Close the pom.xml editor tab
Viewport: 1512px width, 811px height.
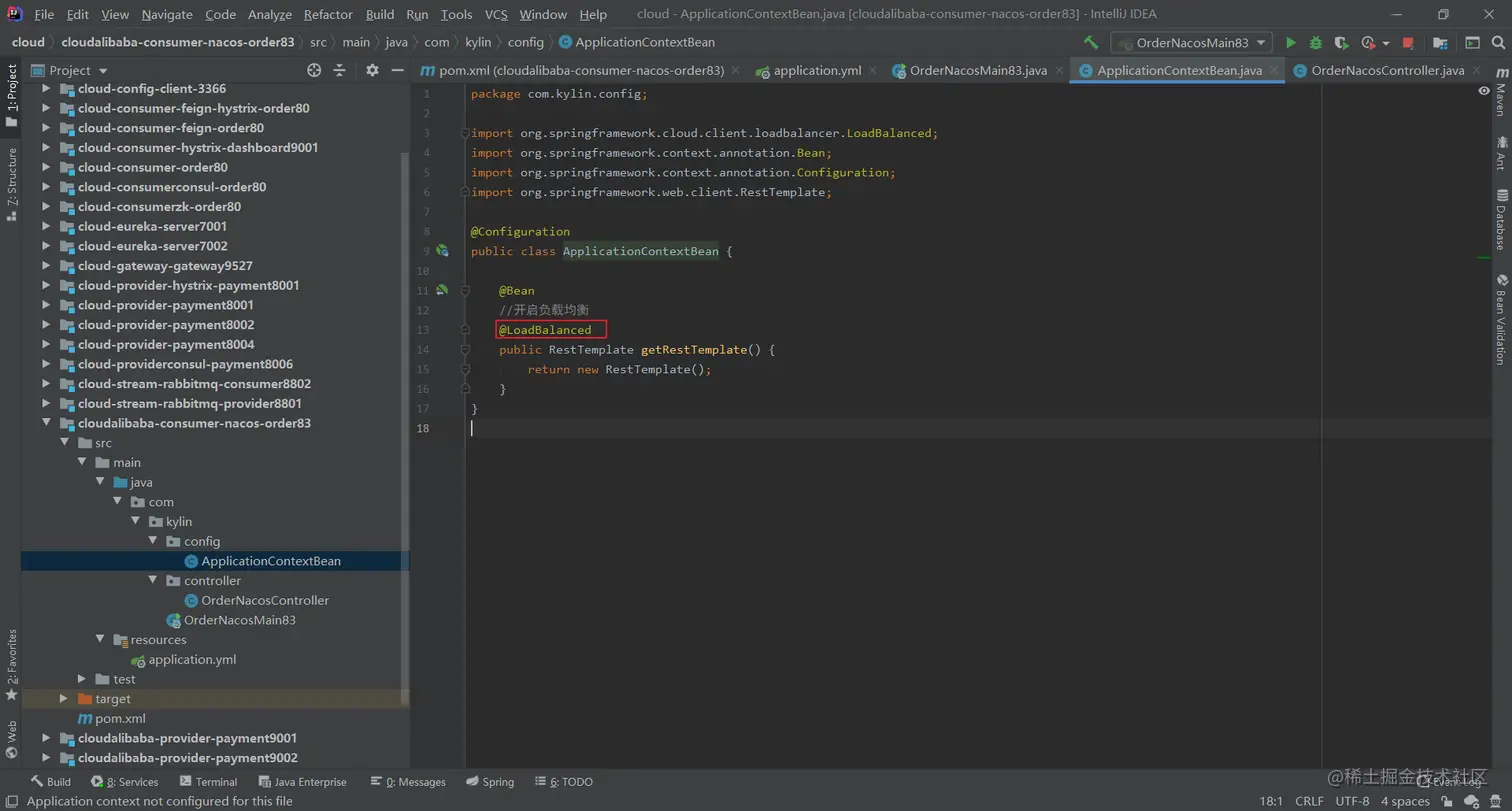tap(735, 70)
